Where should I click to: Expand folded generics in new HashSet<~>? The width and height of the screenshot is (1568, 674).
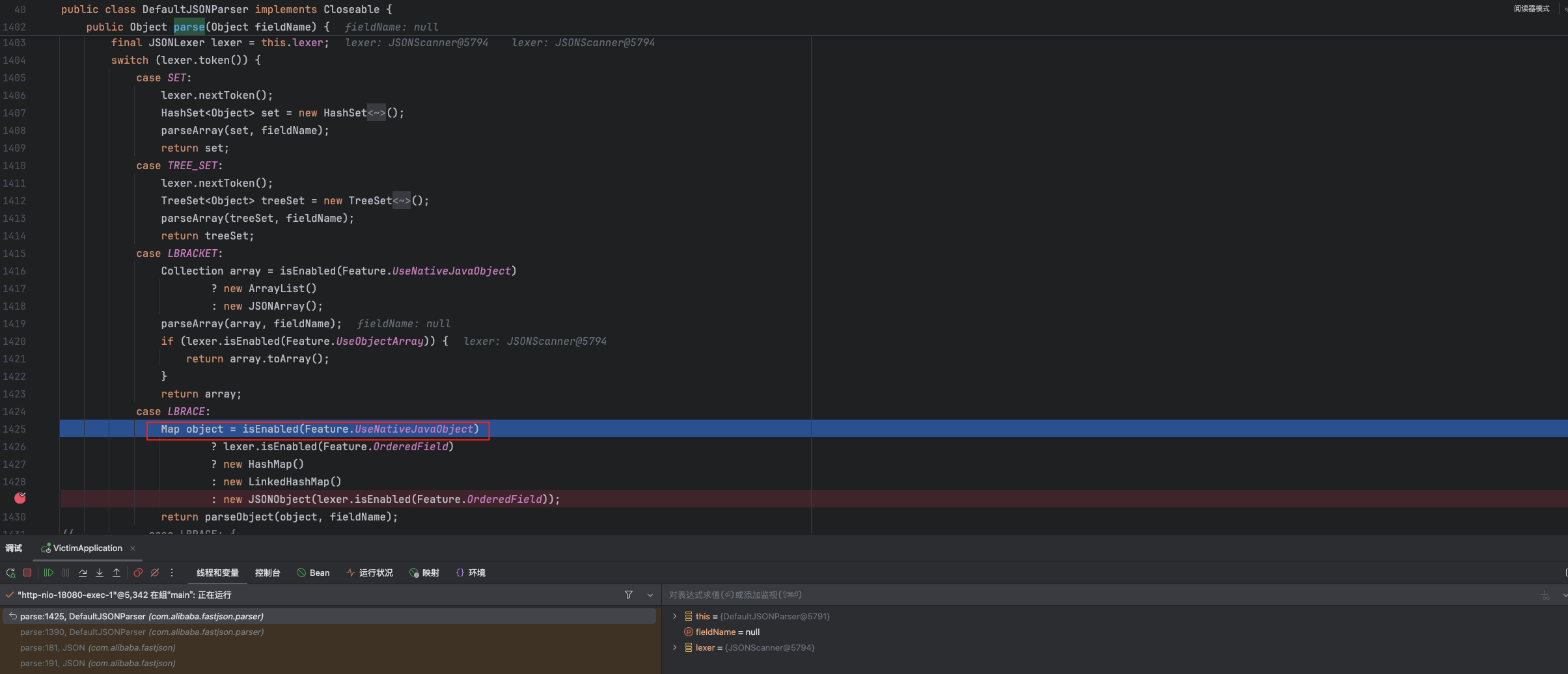pos(376,113)
